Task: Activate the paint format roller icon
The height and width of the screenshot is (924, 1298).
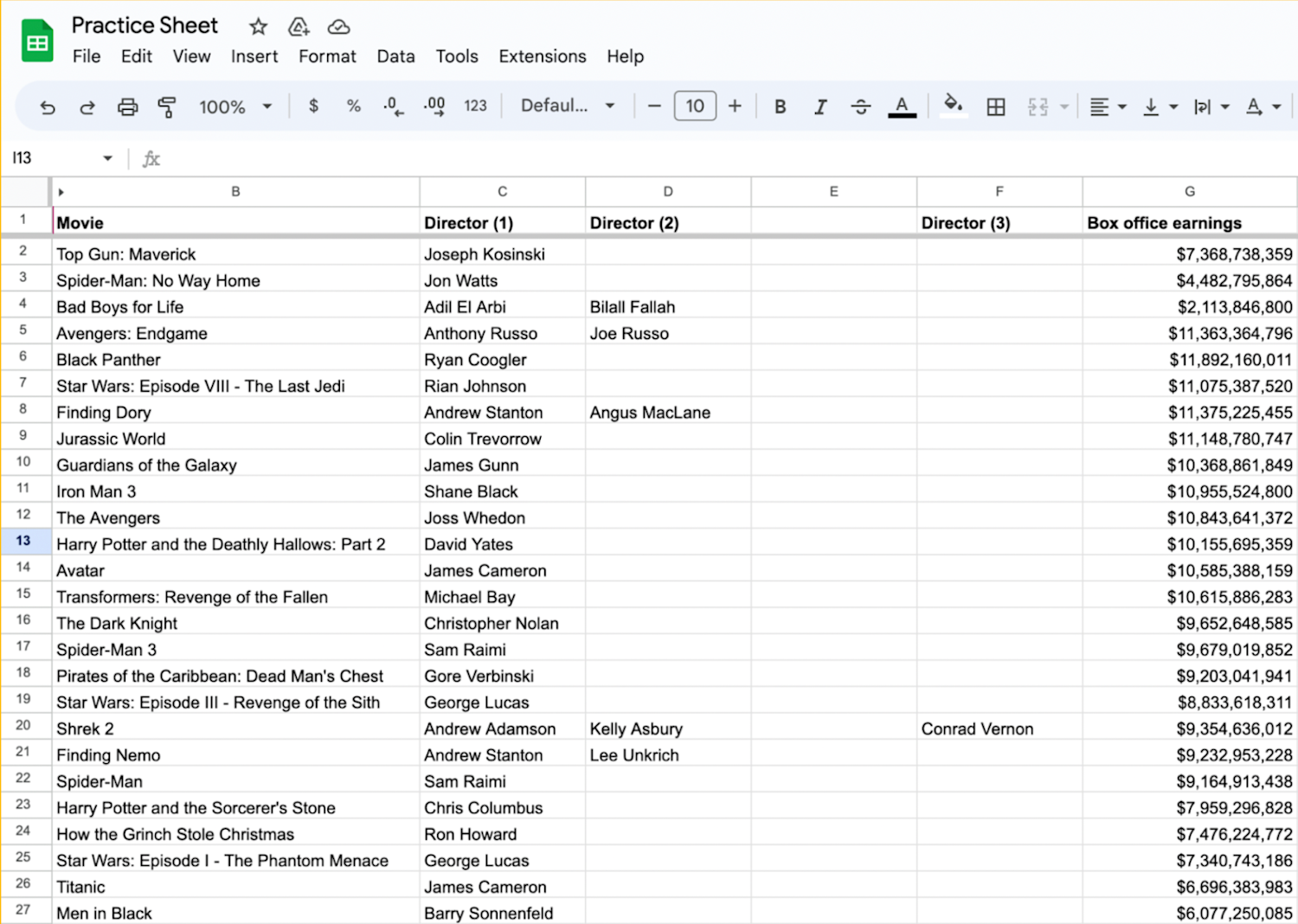Action: pos(167,107)
